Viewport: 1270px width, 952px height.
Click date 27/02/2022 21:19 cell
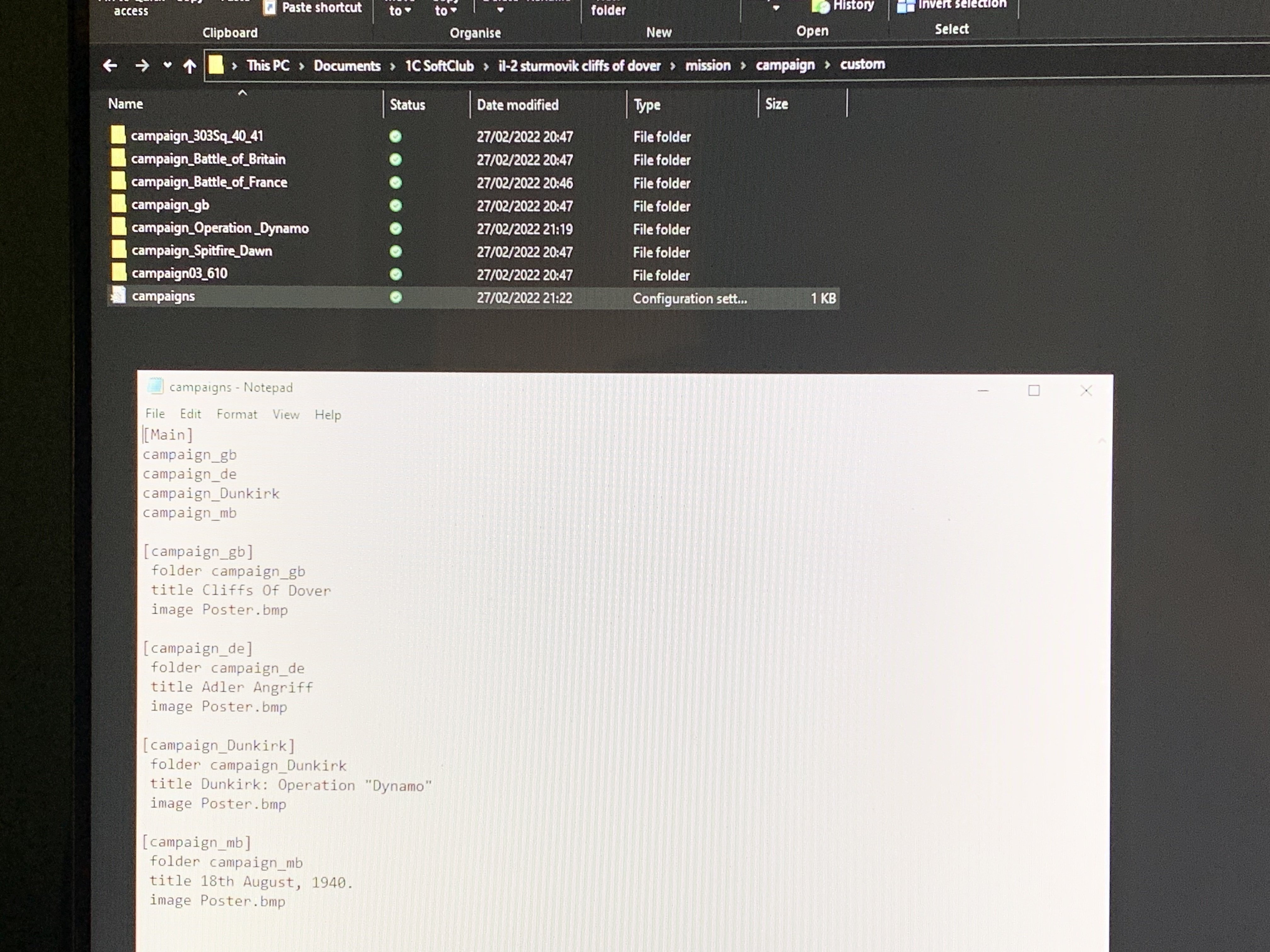pyautogui.click(x=524, y=229)
